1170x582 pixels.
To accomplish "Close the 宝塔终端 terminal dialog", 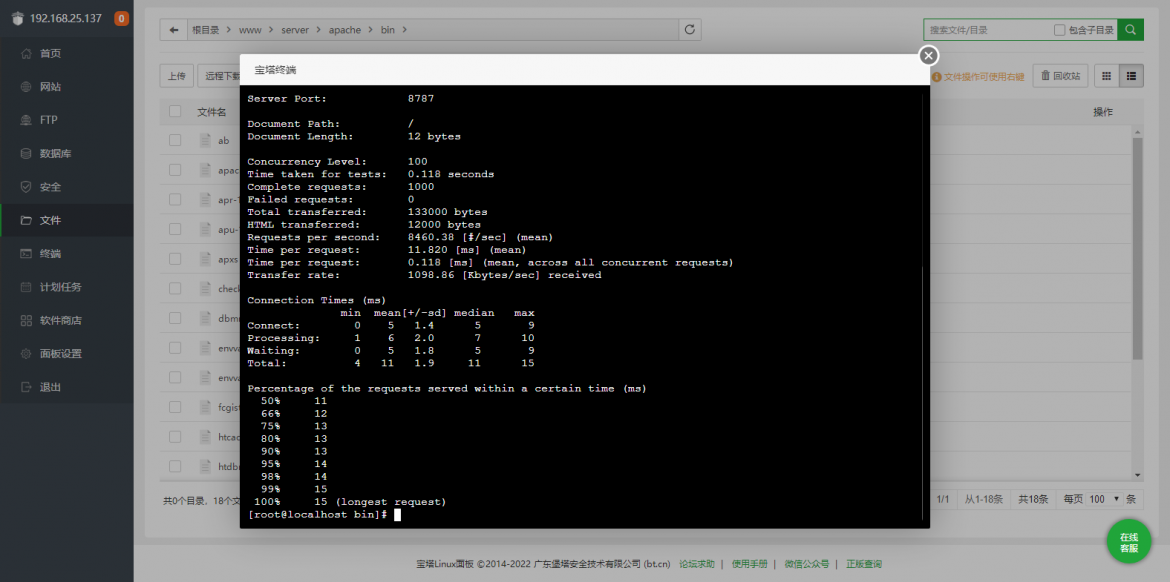I will point(928,55).
